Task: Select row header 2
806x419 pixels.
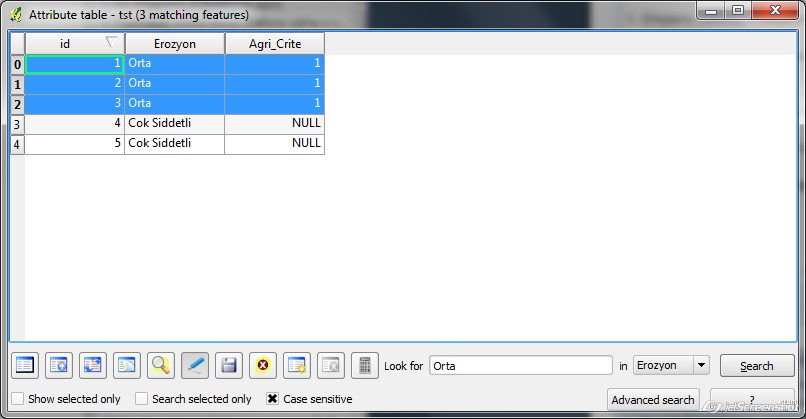Action: tap(17, 104)
